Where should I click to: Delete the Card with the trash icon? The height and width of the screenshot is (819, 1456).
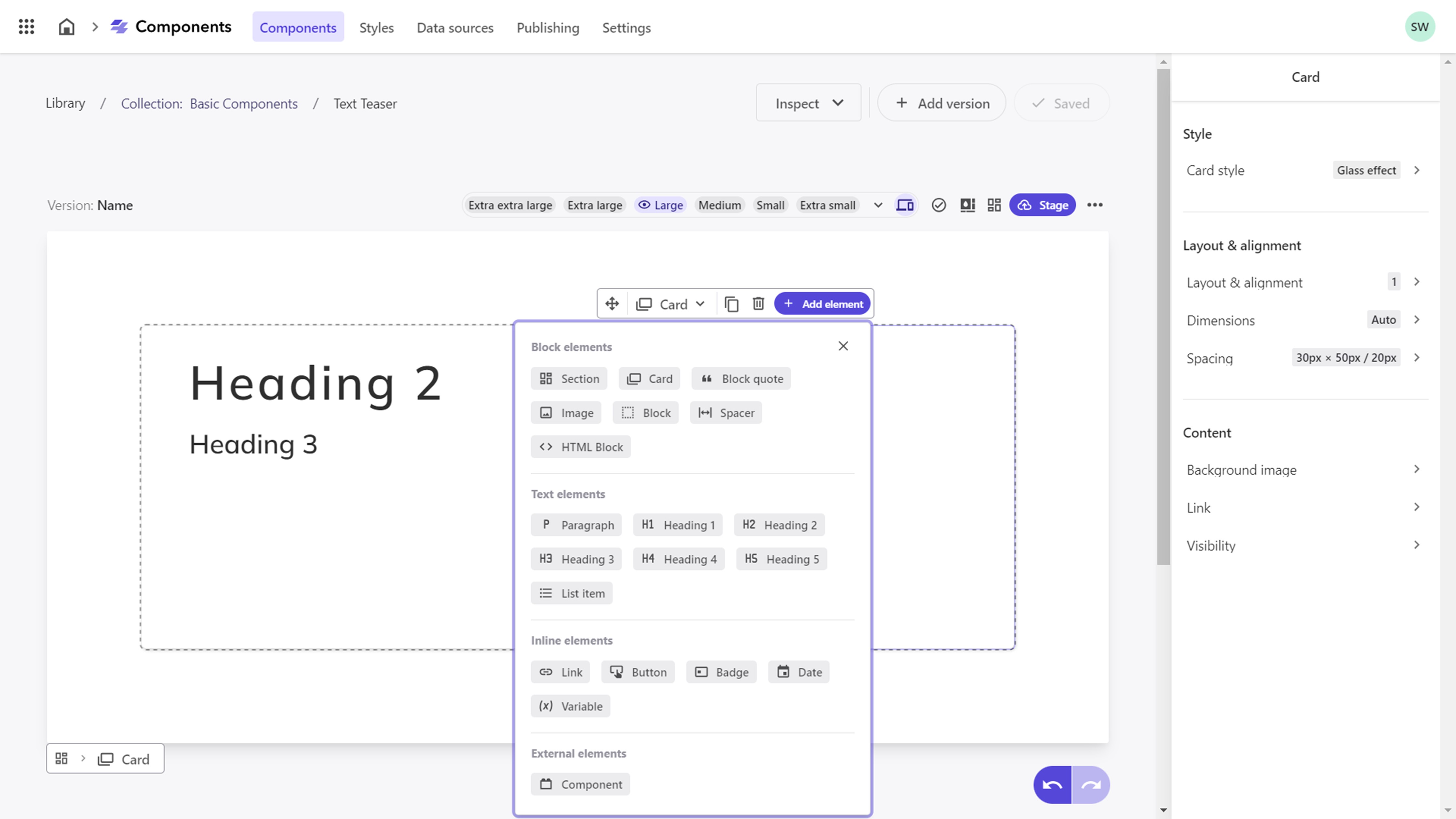coord(758,304)
